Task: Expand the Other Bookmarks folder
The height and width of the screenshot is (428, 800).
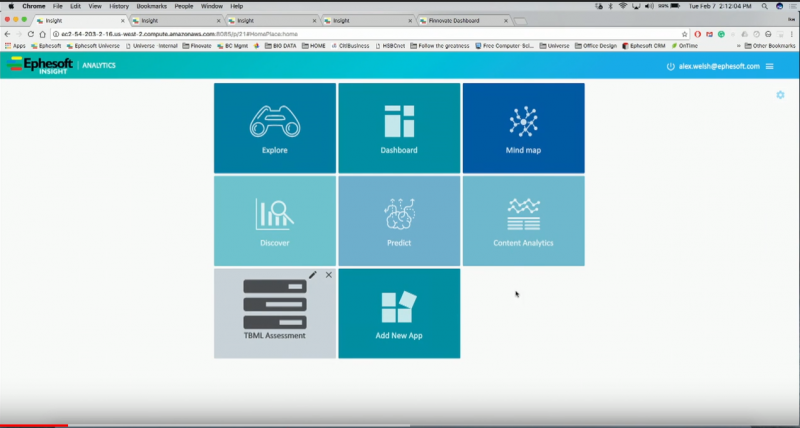Action: (770, 46)
